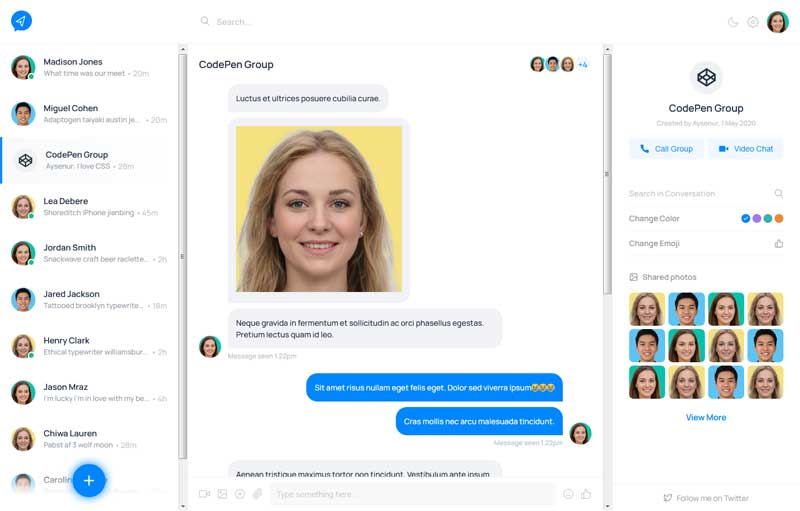Click the search magnifier icon in top bar
Screen dimensions: 800x511
205,21
